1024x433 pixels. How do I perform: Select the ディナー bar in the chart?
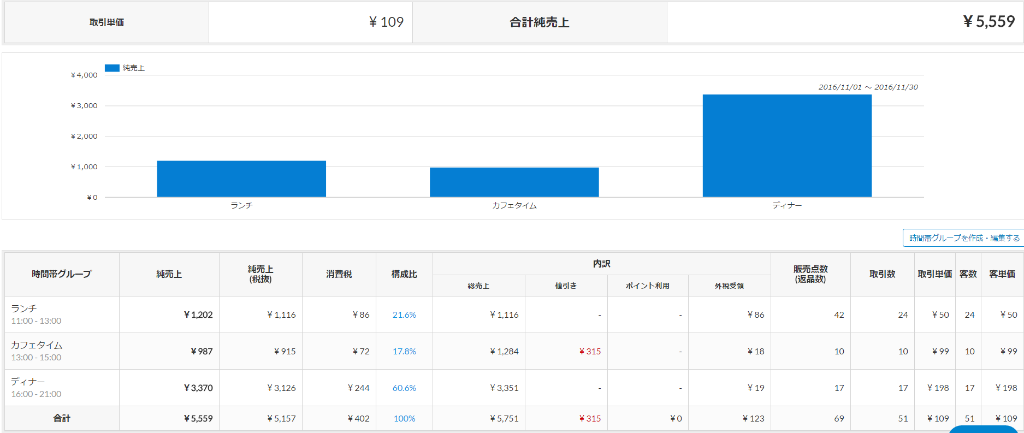pos(787,146)
